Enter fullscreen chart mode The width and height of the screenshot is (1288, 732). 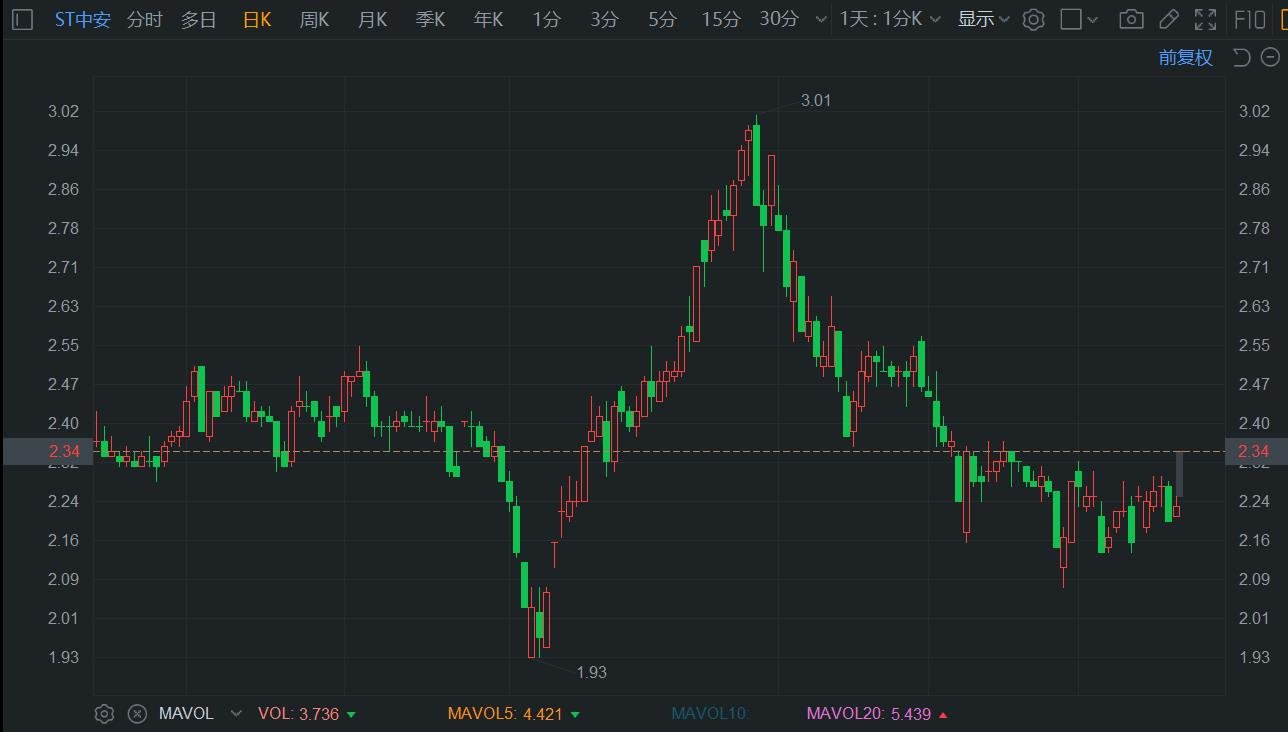1206,19
